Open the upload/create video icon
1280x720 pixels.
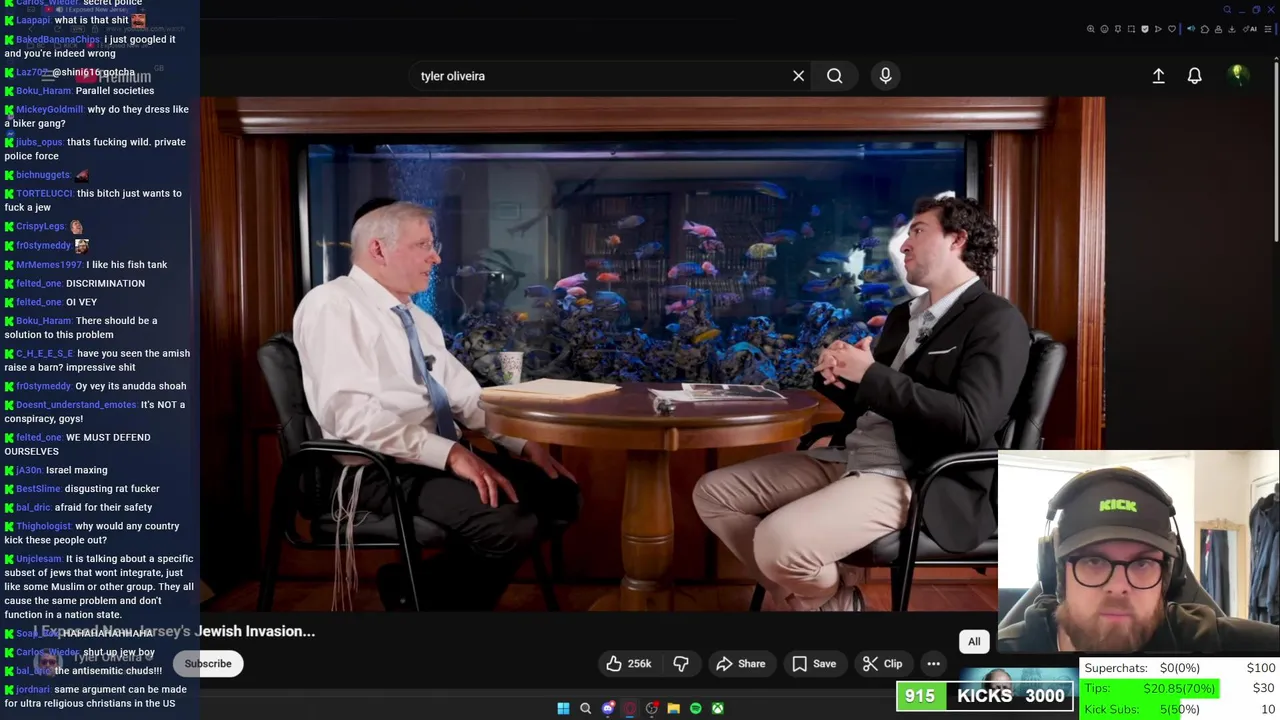[1158, 76]
